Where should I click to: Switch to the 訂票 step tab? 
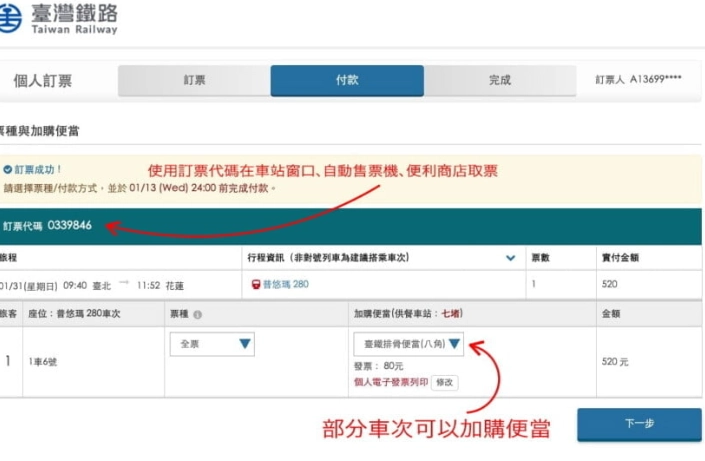click(194, 81)
